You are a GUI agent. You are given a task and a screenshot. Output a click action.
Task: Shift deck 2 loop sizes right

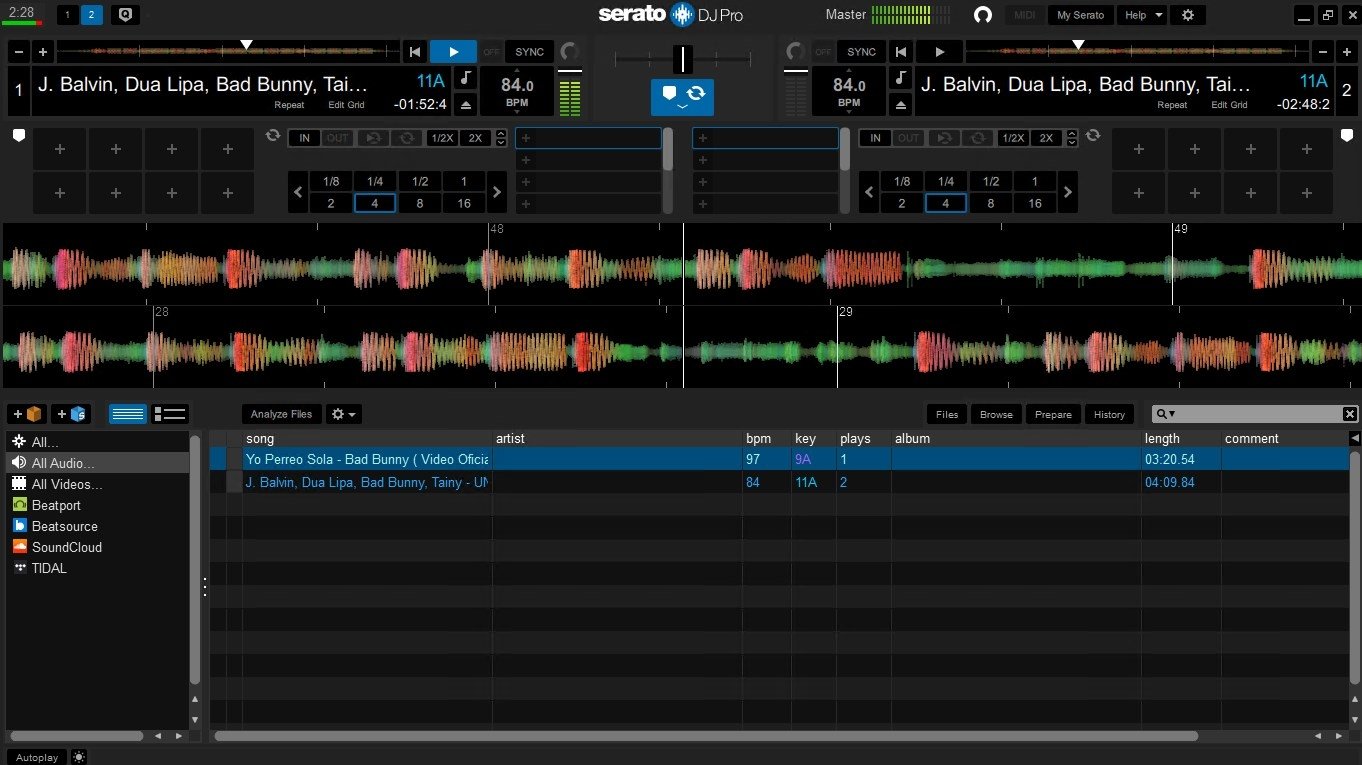click(x=1068, y=192)
